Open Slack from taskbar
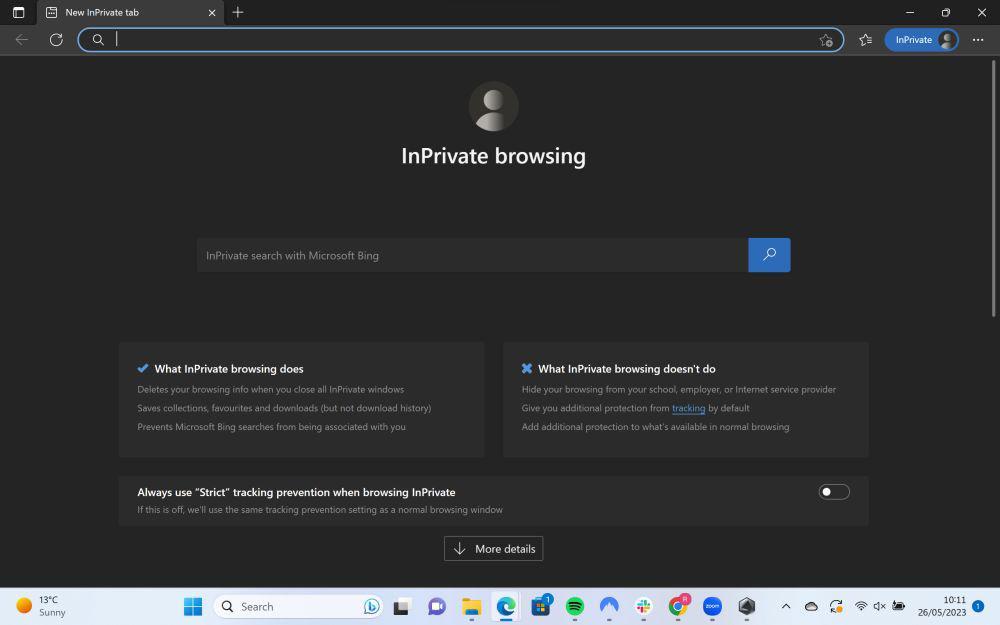This screenshot has height=625, width=1000. point(643,607)
